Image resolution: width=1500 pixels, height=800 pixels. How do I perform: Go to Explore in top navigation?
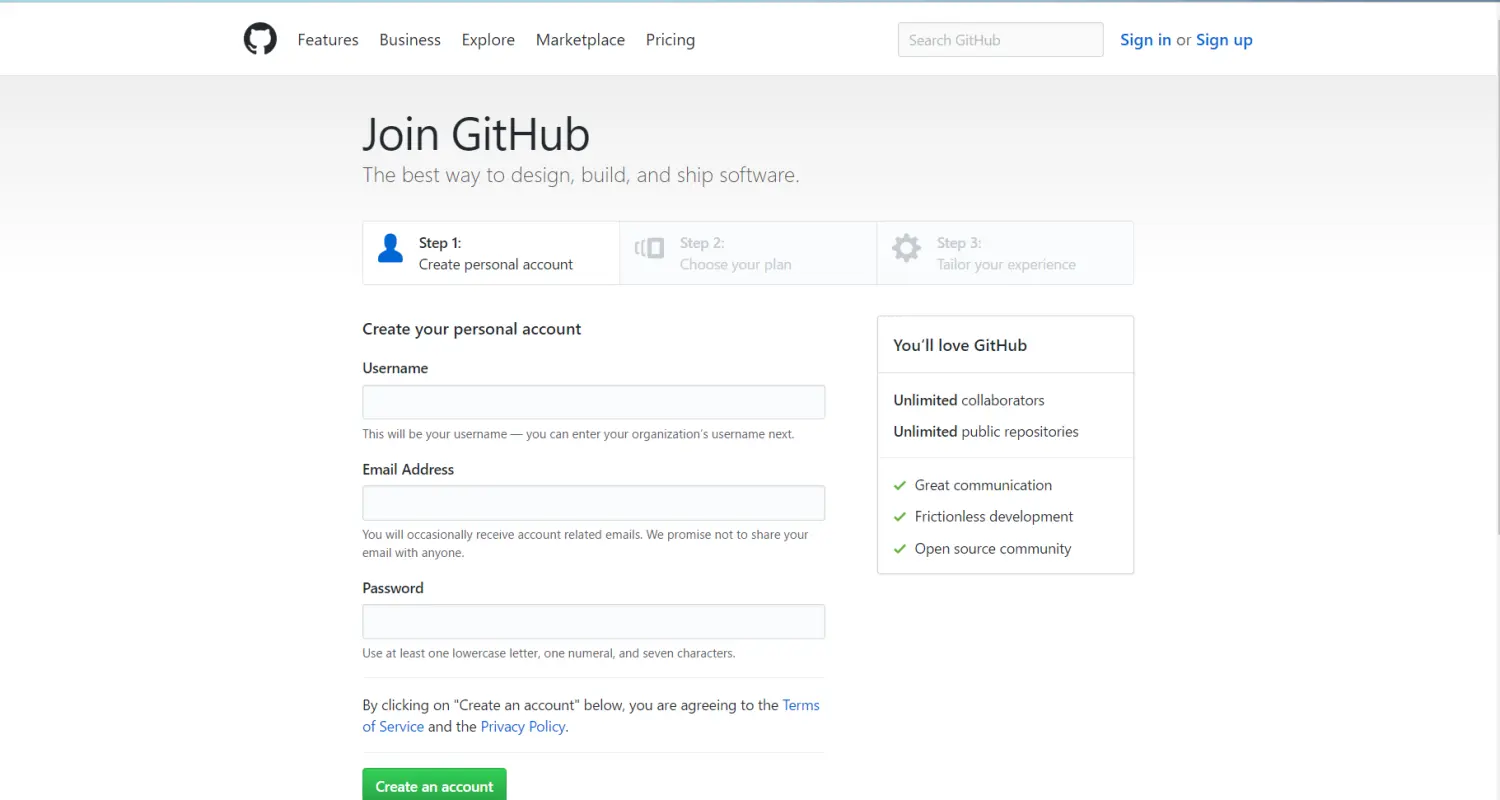click(x=488, y=40)
